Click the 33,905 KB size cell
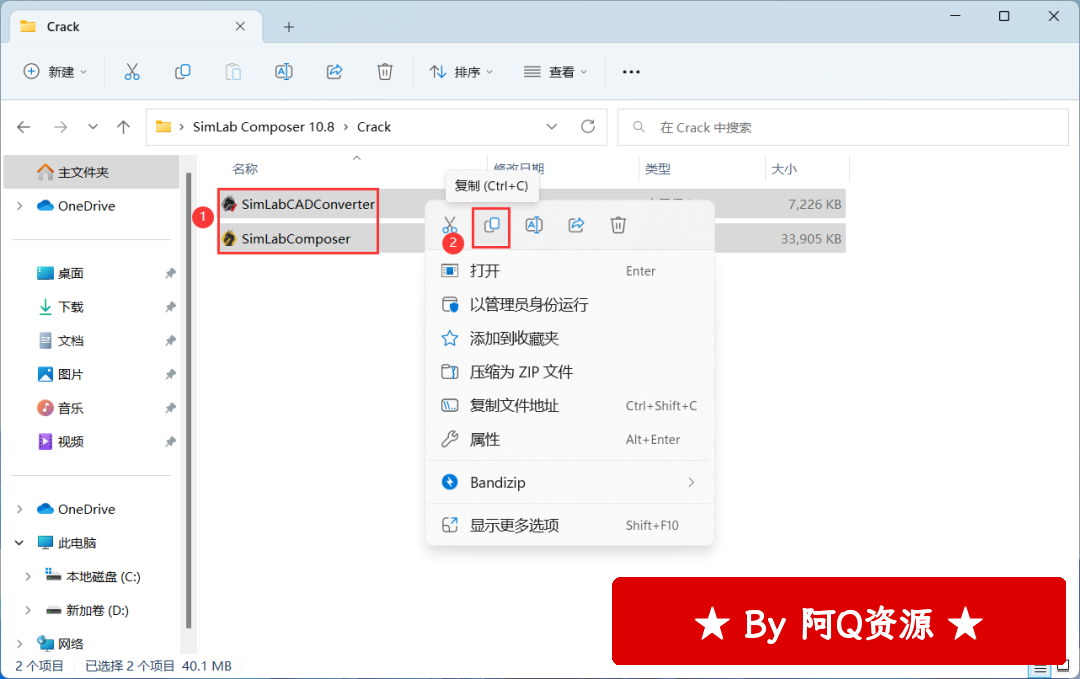The width and height of the screenshot is (1080, 679). pyautogui.click(x=811, y=239)
